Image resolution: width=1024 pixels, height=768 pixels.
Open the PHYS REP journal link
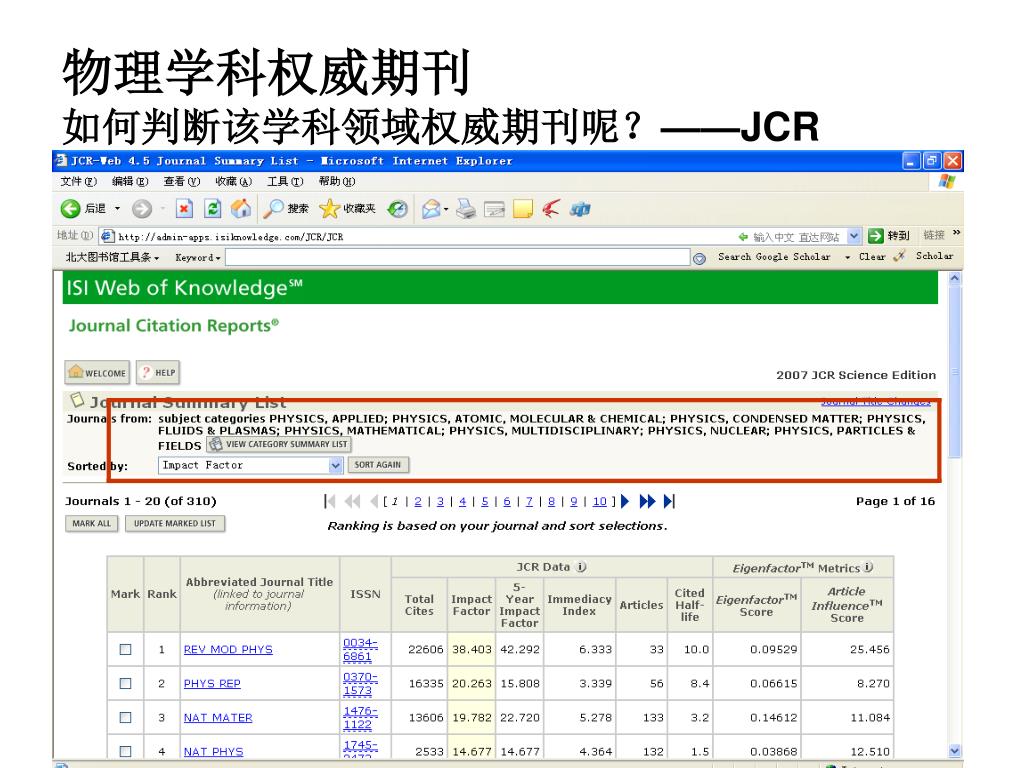point(212,684)
